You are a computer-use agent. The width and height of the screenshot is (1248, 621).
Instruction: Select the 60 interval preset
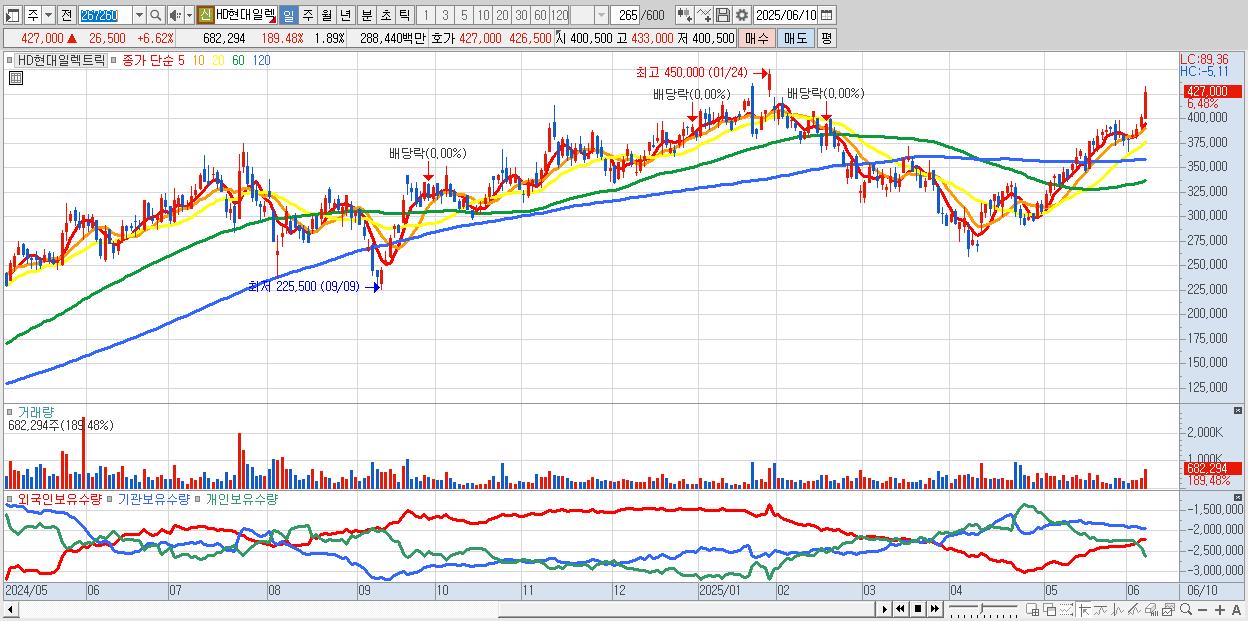point(540,15)
